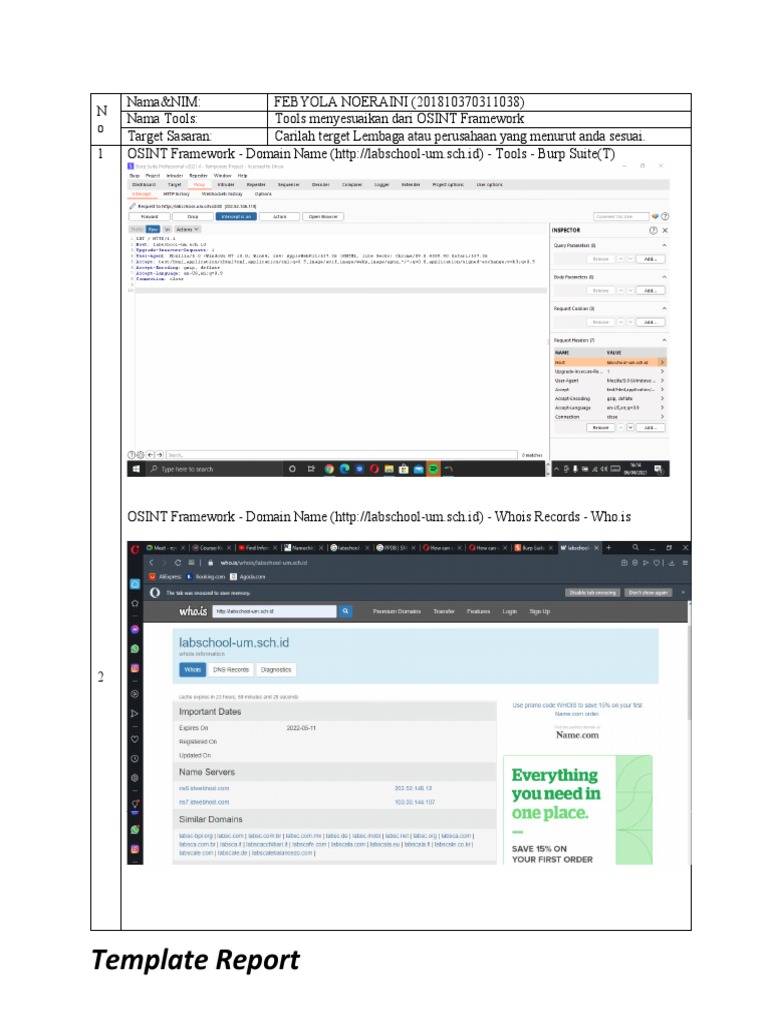The image size is (768, 1024).
Task: Click Burp editor settings gear icon
Action: (x=140, y=455)
